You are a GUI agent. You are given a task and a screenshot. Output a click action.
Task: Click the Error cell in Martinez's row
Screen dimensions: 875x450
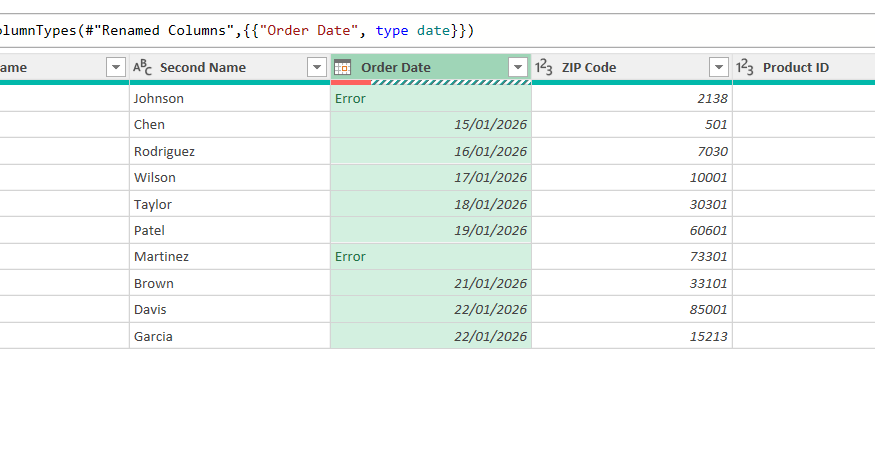click(431, 256)
